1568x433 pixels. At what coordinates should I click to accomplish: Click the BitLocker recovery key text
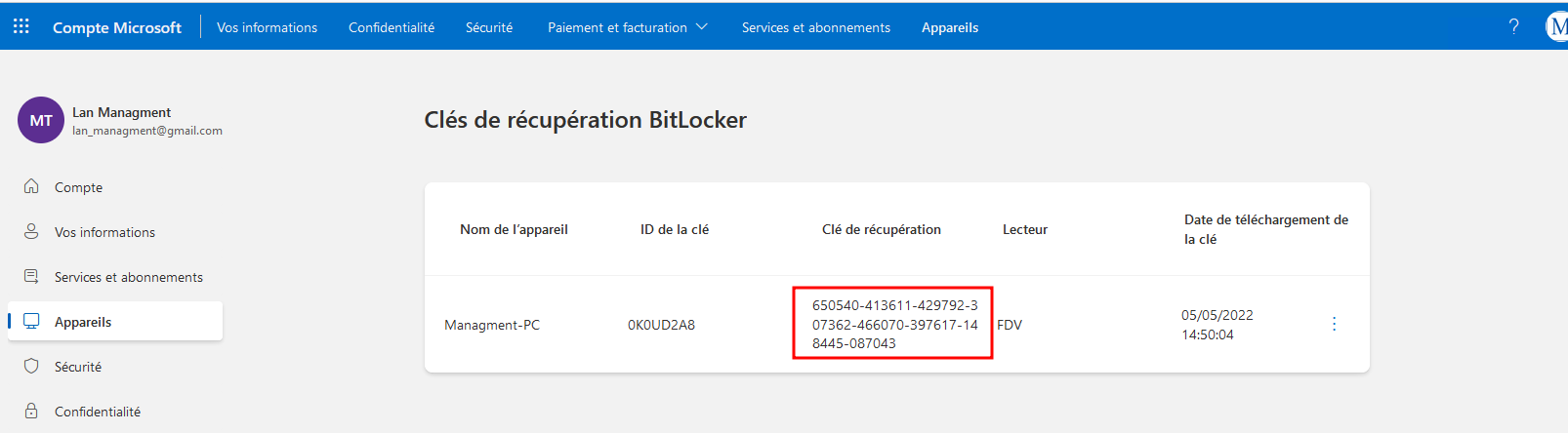(x=893, y=324)
